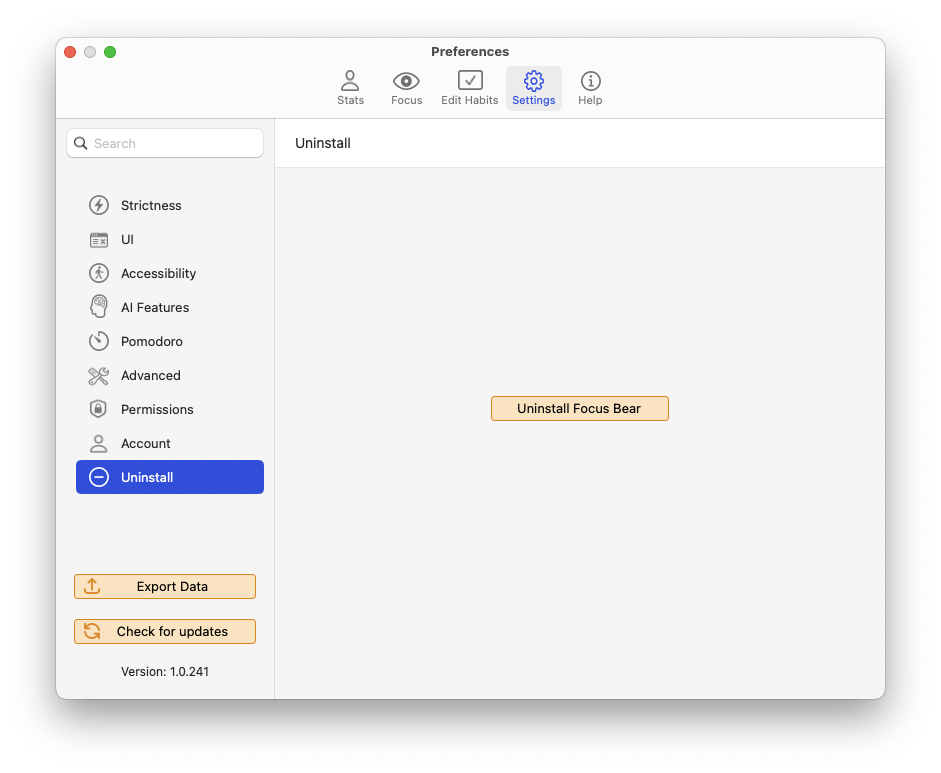Click the upload icon on Export Data
941x773 pixels.
click(x=92, y=586)
